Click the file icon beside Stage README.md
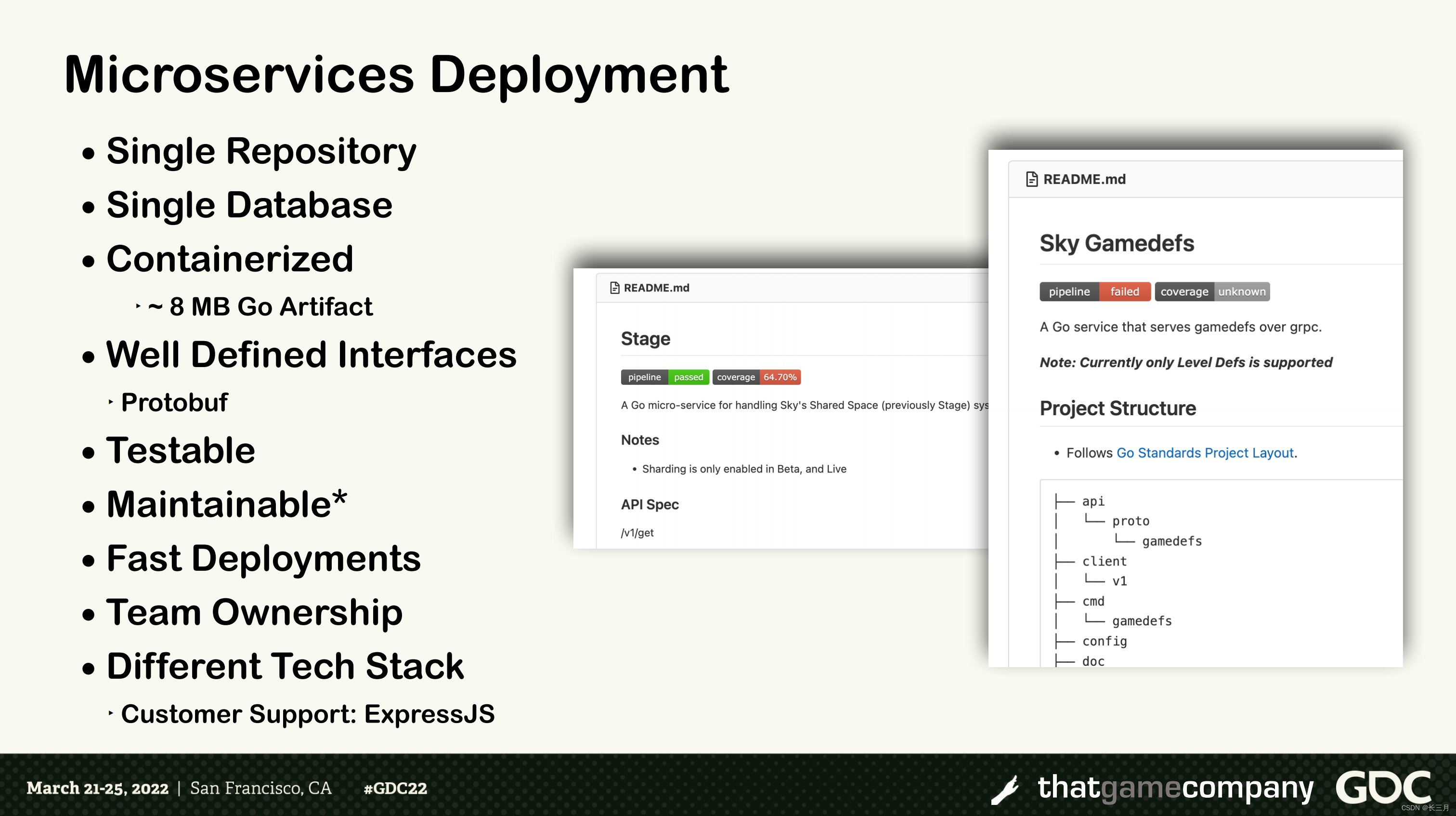1456x816 pixels. pos(614,288)
